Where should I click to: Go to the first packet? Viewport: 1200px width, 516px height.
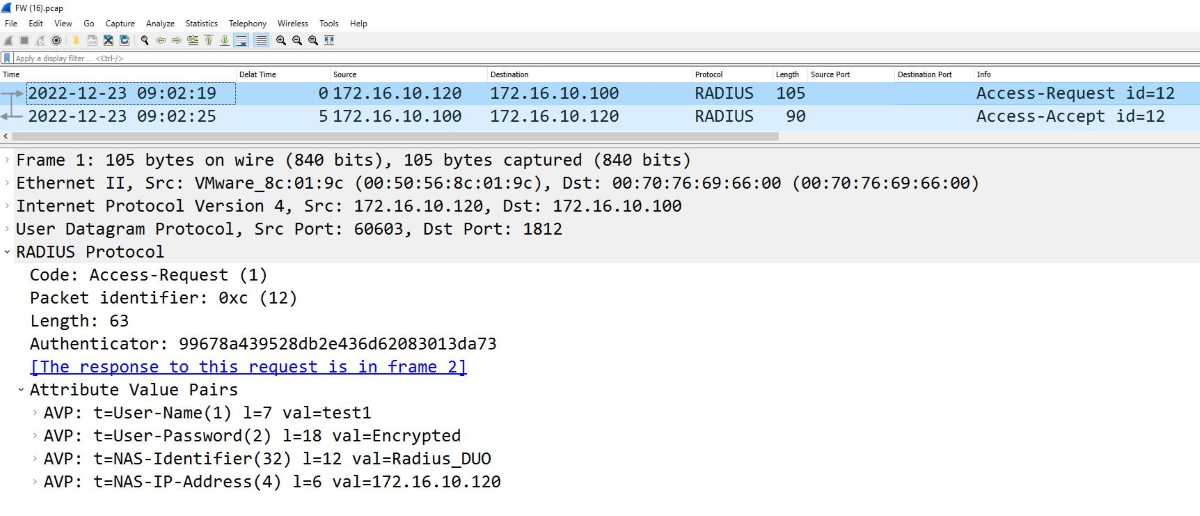pyautogui.click(x=209, y=40)
